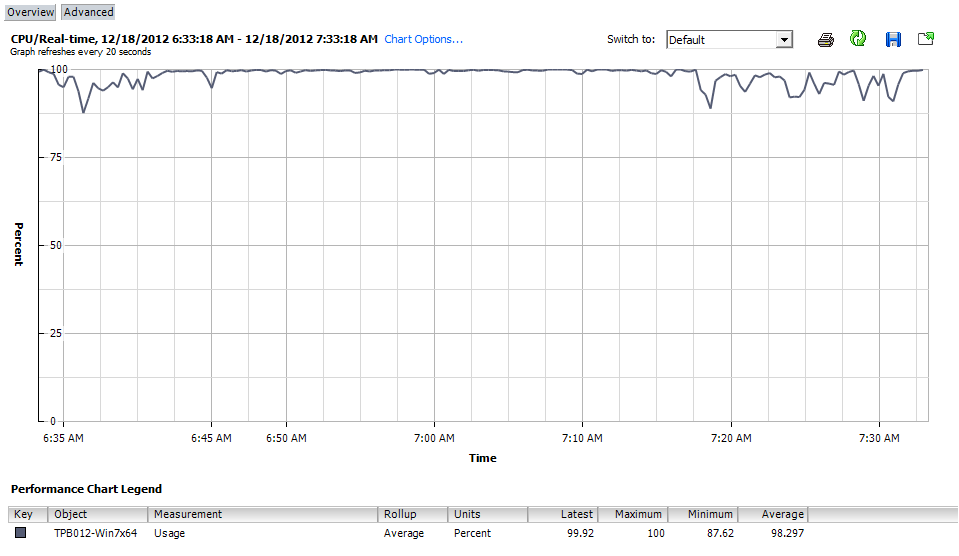Viewport: 959px width, 556px height.
Task: Click the Default chart view combo box
Action: click(721, 40)
